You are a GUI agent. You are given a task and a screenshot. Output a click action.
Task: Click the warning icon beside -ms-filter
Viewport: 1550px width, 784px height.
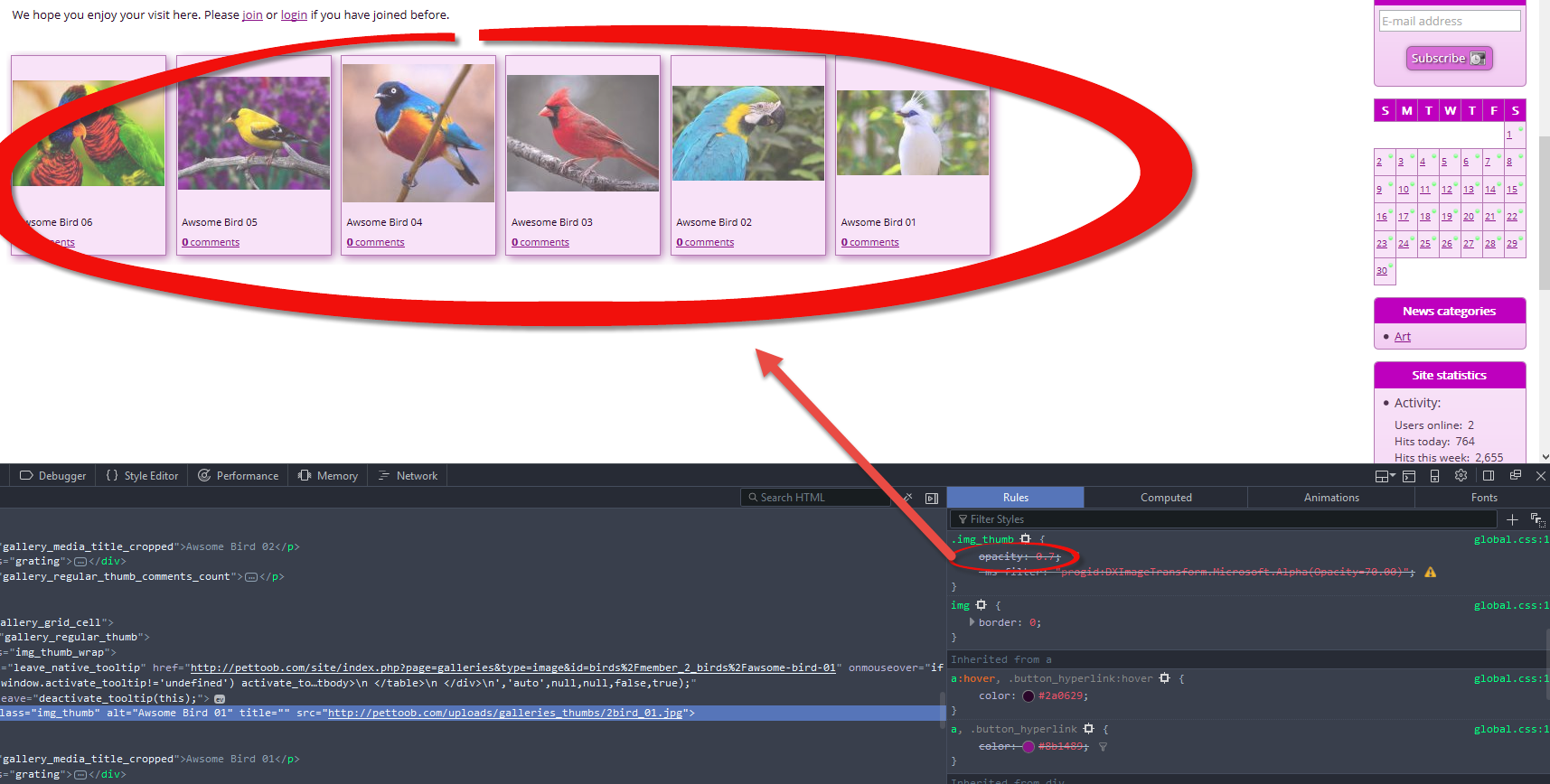(1430, 572)
